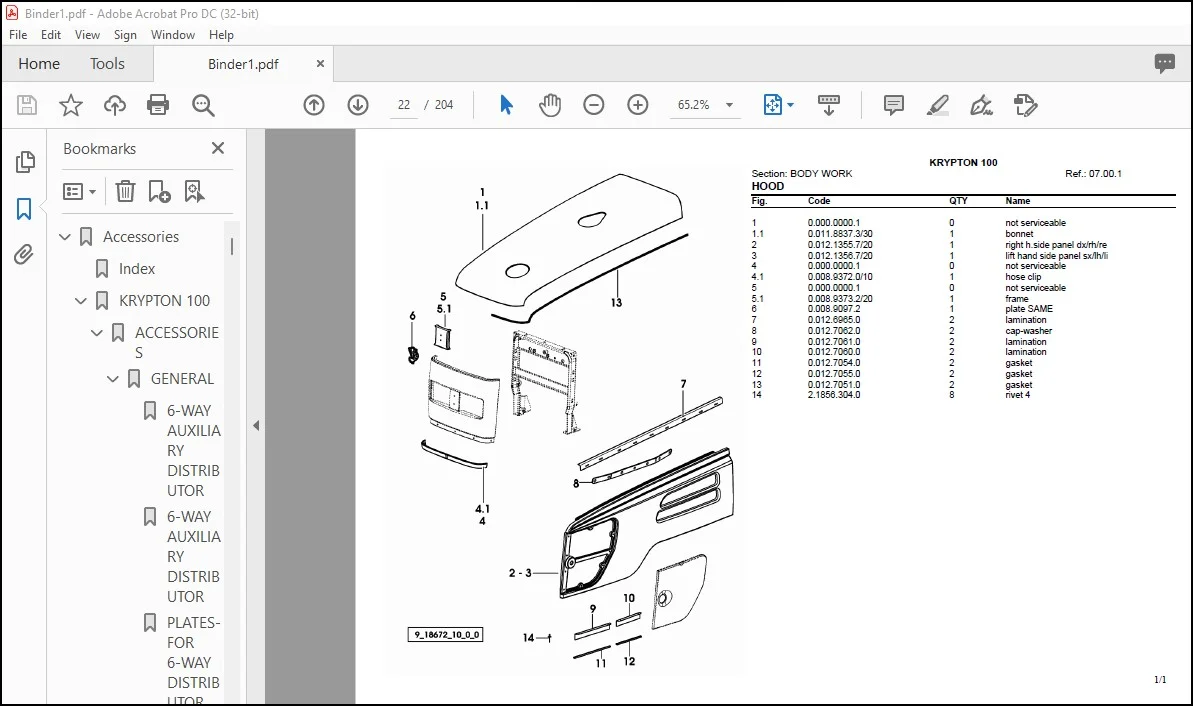Collapse the KRYPTON 100 bookmark
1193x706 pixels.
pyautogui.click(x=81, y=301)
